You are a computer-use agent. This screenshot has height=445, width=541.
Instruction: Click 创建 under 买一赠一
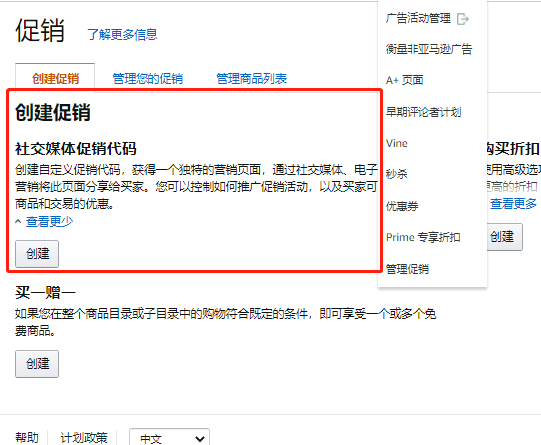coord(37,364)
